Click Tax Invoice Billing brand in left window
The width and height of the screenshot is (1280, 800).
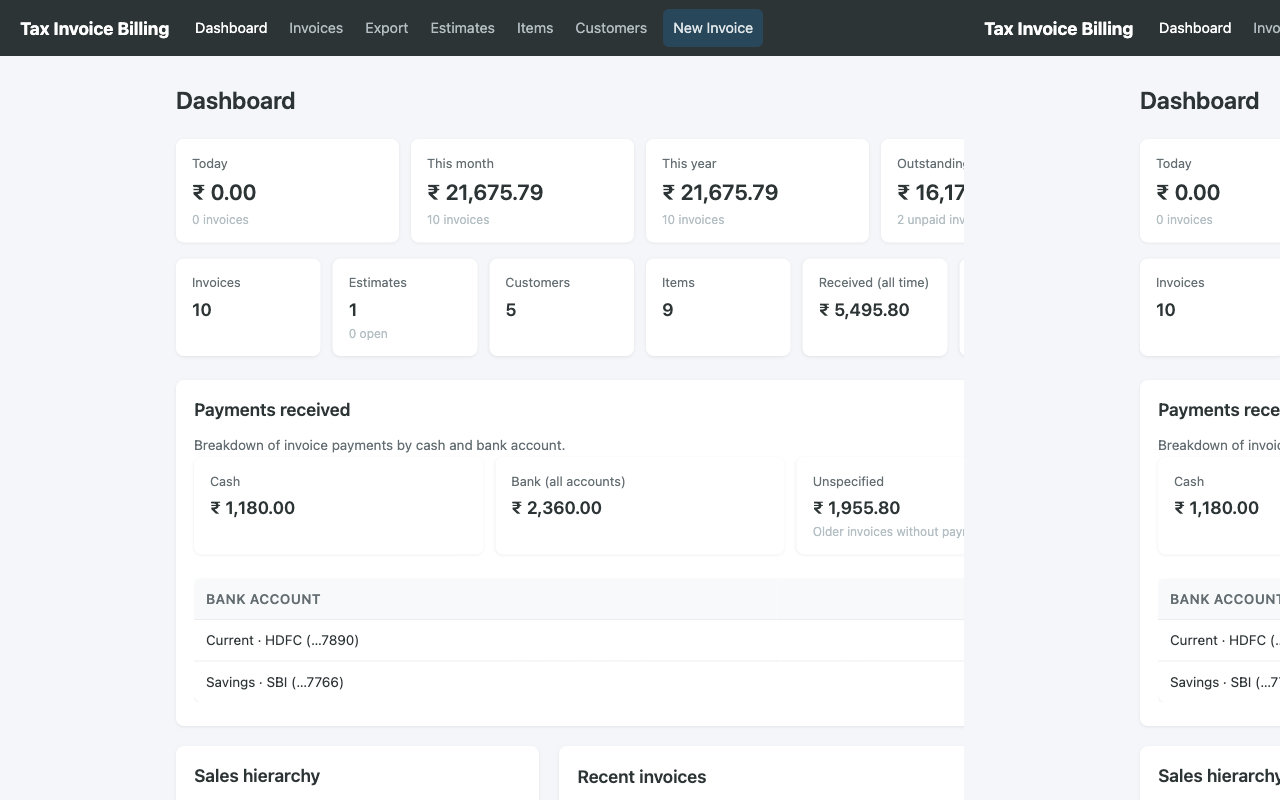click(x=95, y=28)
